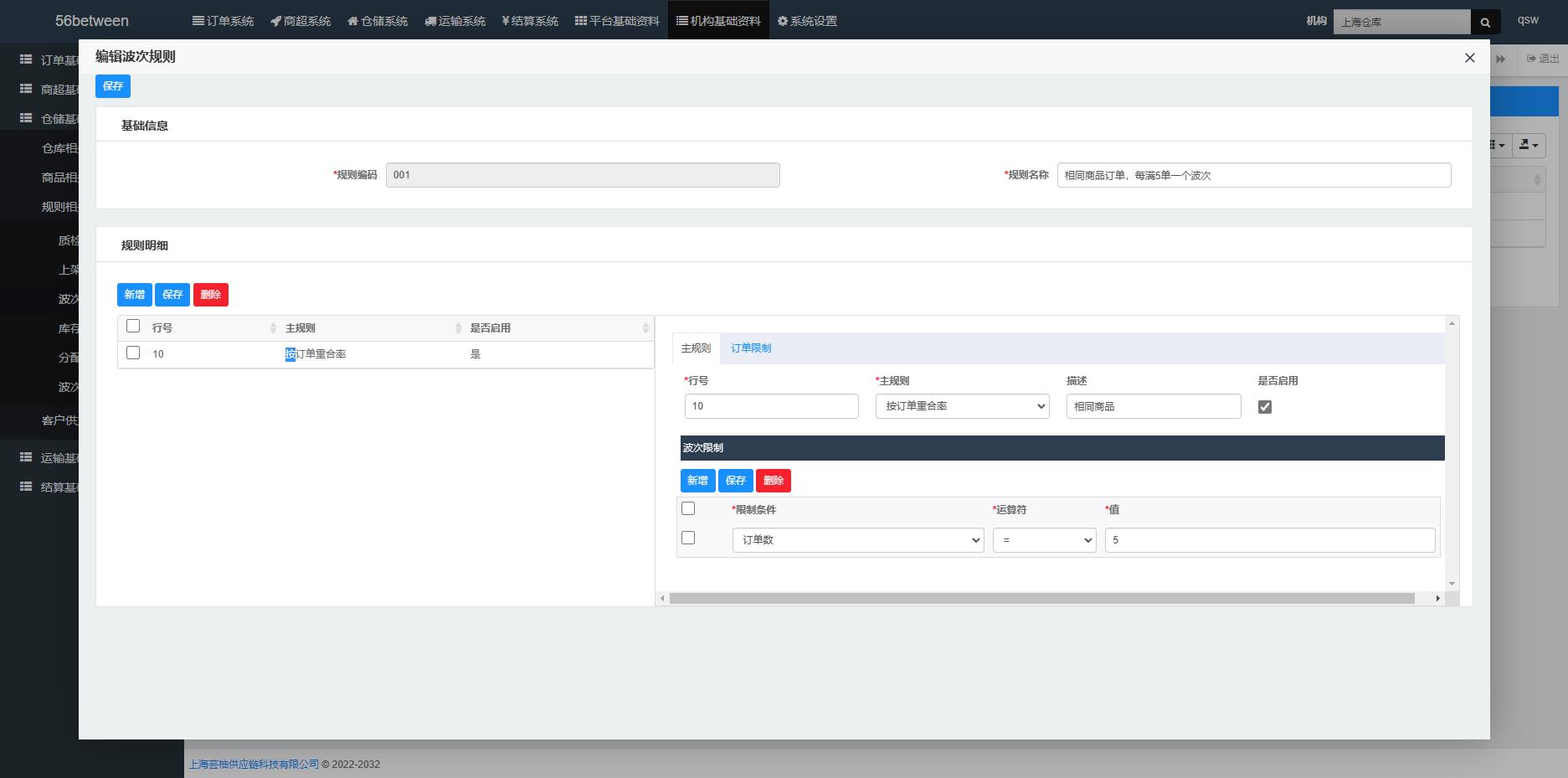Viewport: 1568px width, 778px height.
Task: Tick the checkbox of the 订单数 limit row
Action: pos(688,538)
